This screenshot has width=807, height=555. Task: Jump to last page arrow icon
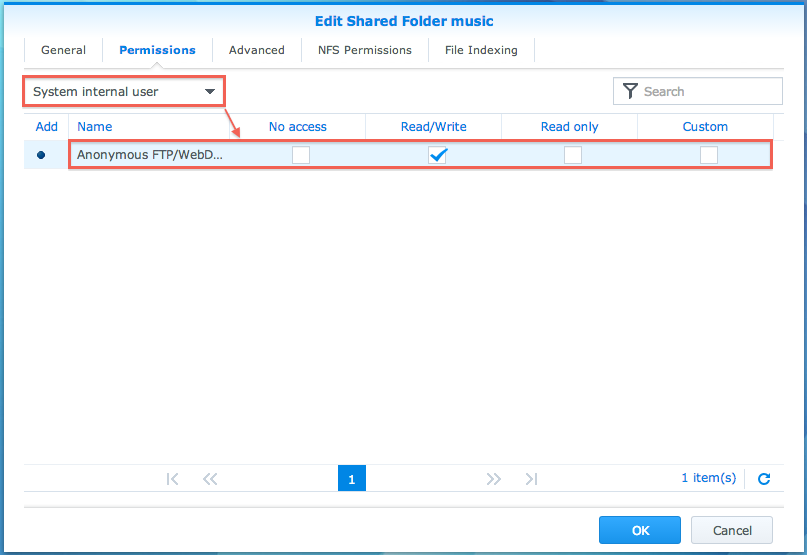[x=531, y=479]
